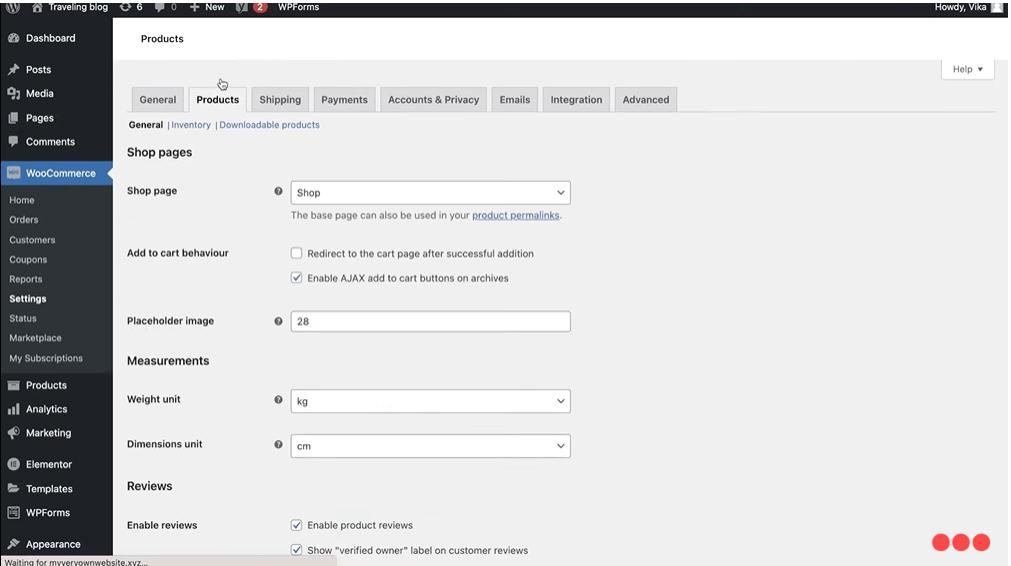The image size is (1011, 566).
Task: Open the comments bubble icon in admin bar
Action: pyautogui.click(x=159, y=7)
